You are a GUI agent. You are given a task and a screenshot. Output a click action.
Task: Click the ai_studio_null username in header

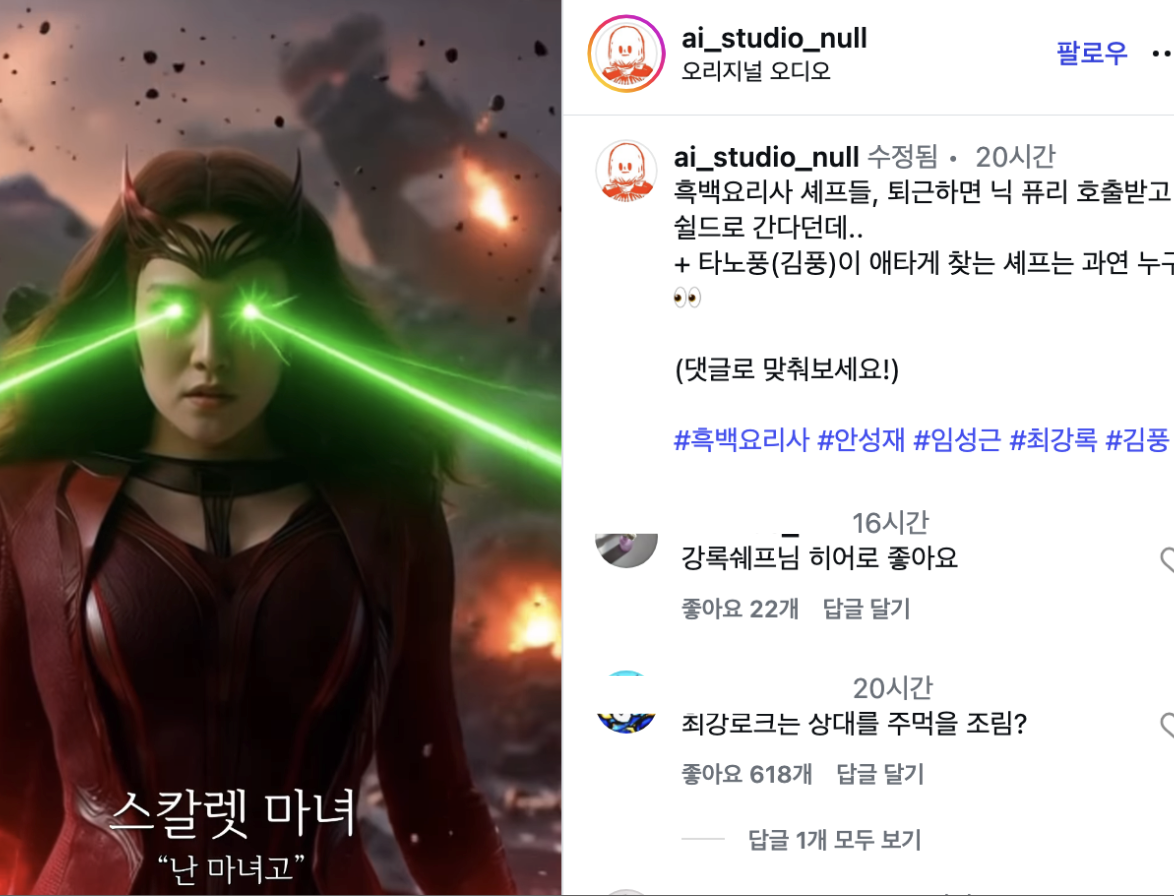(x=774, y=37)
